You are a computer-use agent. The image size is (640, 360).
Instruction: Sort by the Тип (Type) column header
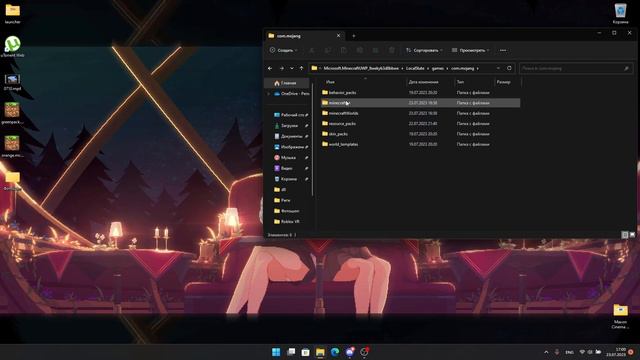click(460, 82)
